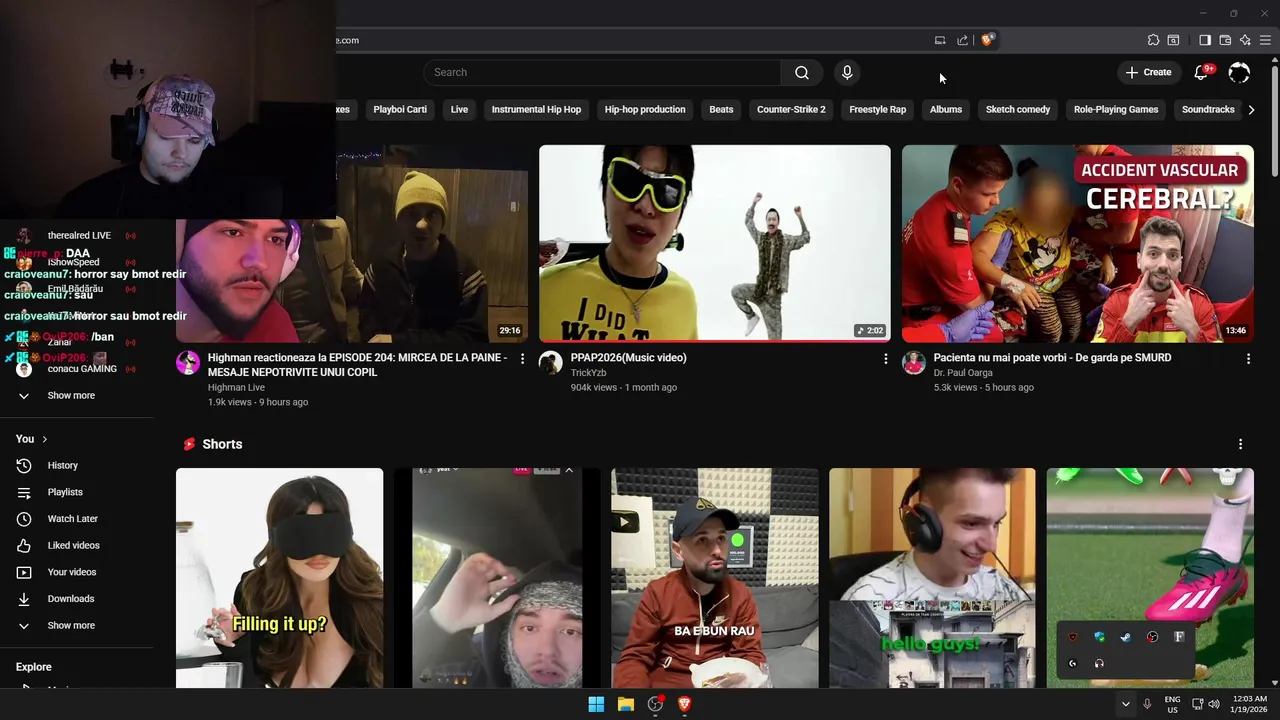Viewport: 1280px width, 720px height.
Task: Open the Brave Wallet icon
Action: coord(1225,40)
